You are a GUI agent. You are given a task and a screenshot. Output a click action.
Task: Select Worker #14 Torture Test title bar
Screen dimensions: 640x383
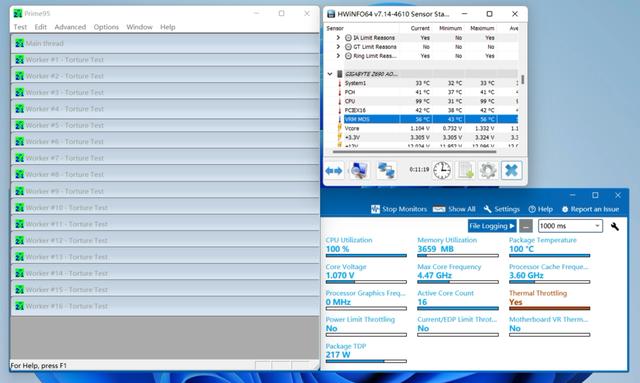pyautogui.click(x=165, y=273)
